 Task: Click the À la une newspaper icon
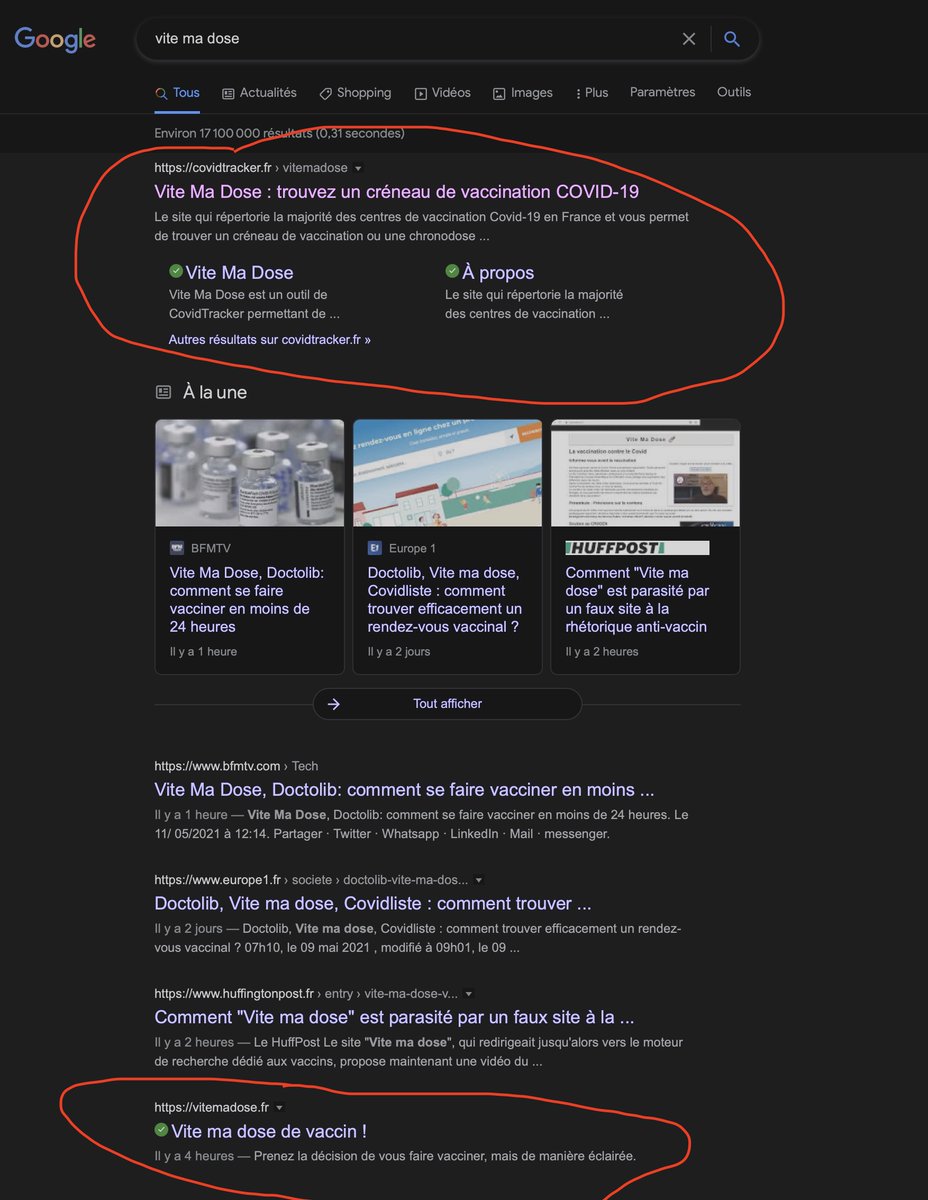(x=163, y=393)
